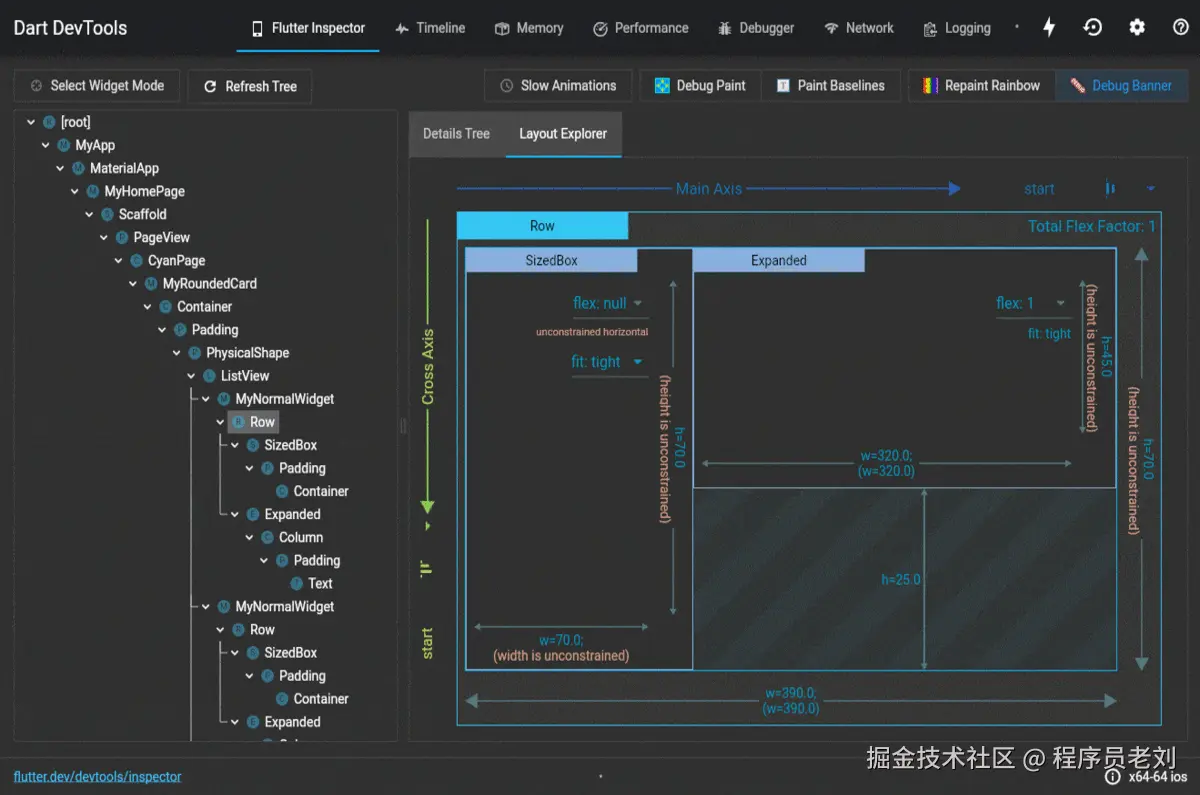Click the Dart DevTools title

[70, 28]
